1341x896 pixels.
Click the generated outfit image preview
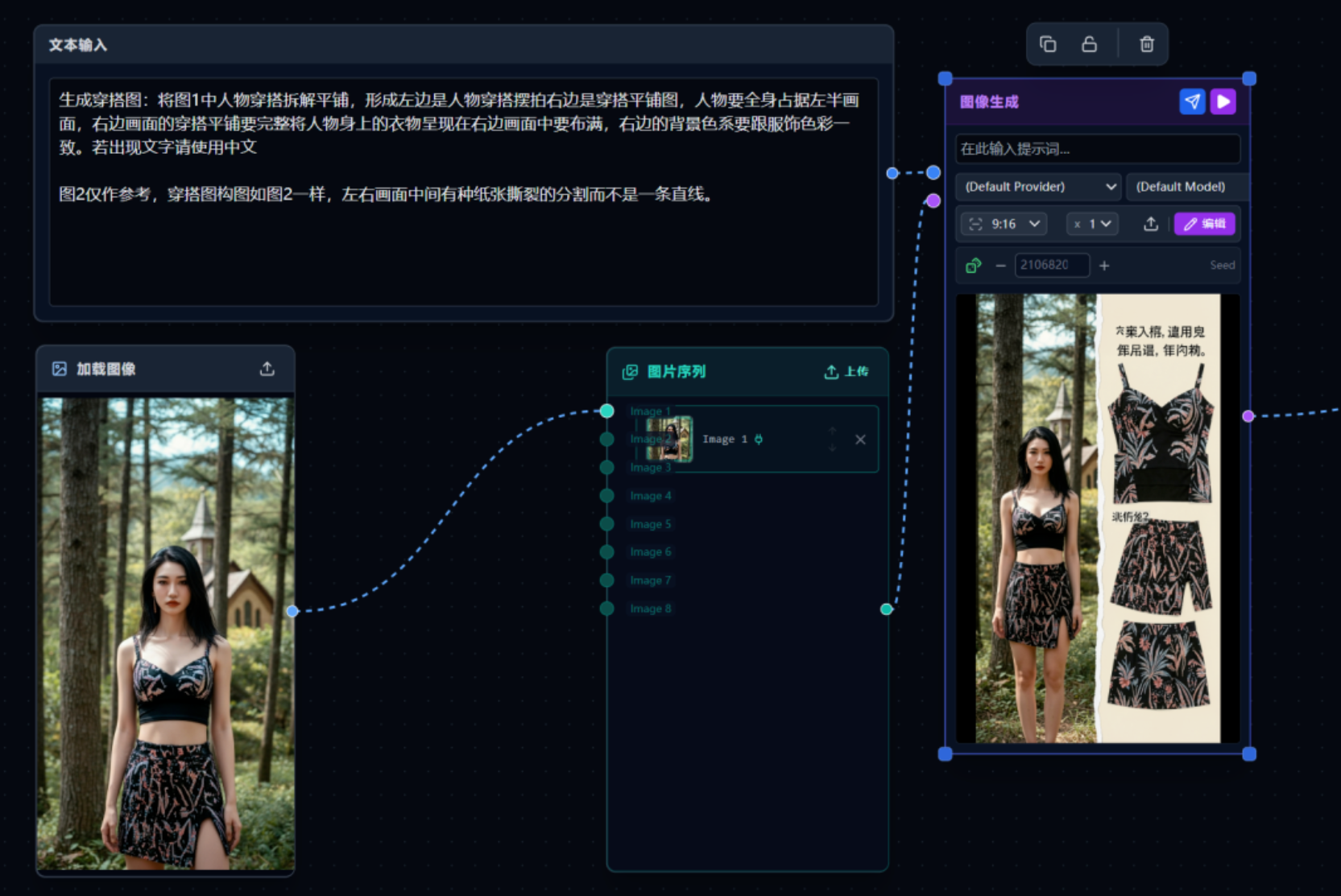(x=1097, y=518)
